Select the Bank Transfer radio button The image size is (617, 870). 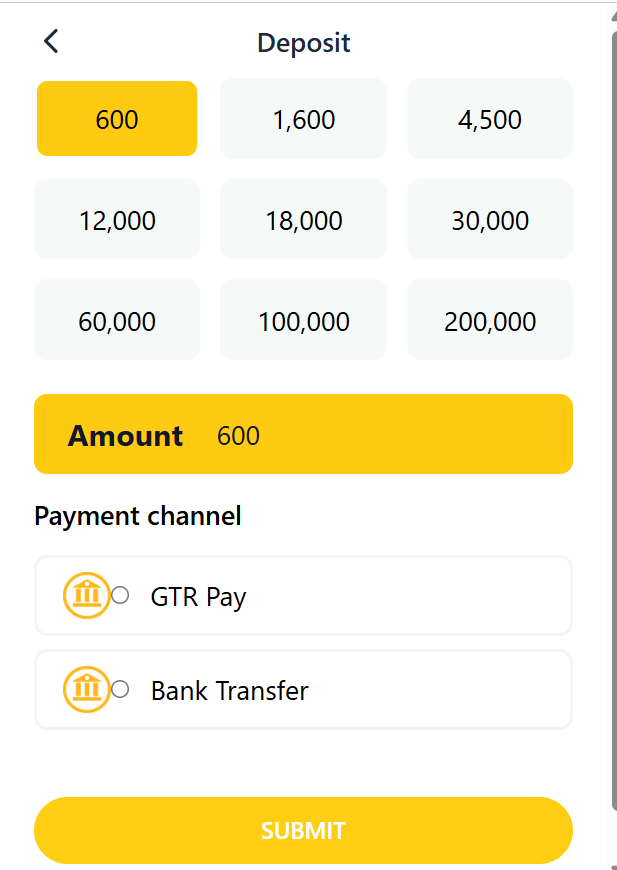120,689
